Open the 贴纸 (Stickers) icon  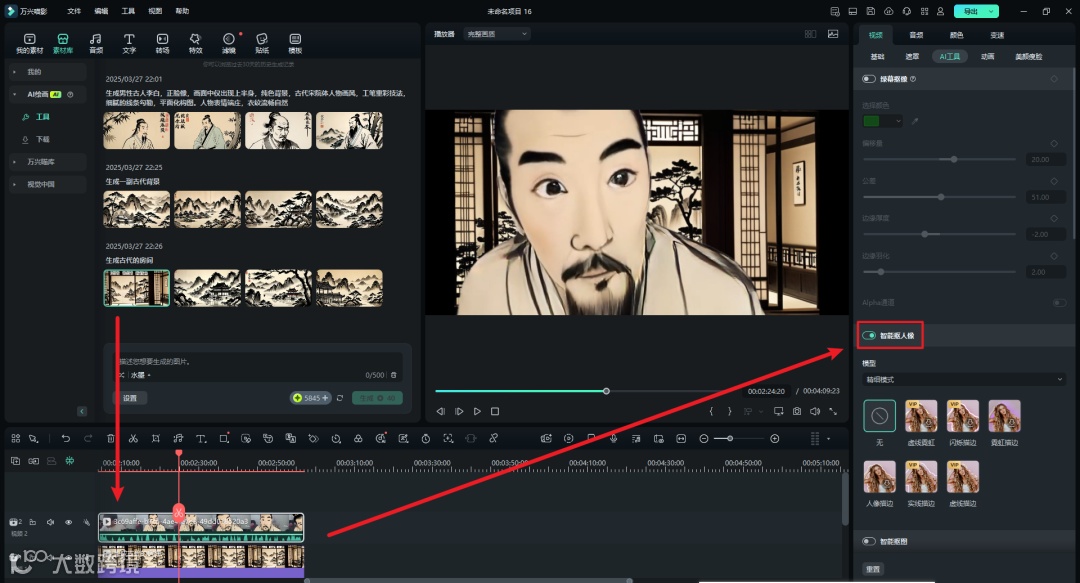(x=262, y=42)
